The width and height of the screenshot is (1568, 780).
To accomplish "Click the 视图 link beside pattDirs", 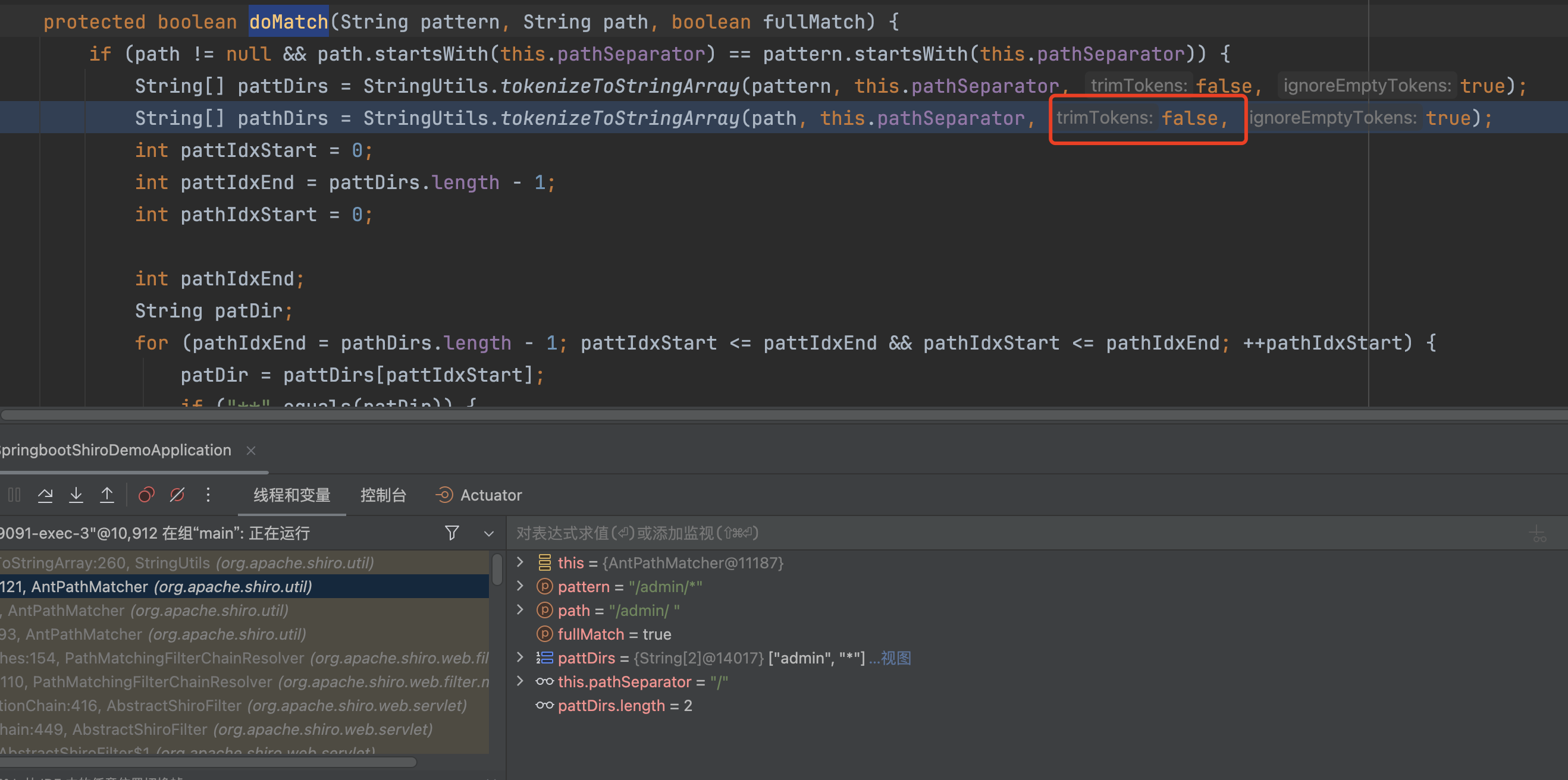I will [x=895, y=658].
